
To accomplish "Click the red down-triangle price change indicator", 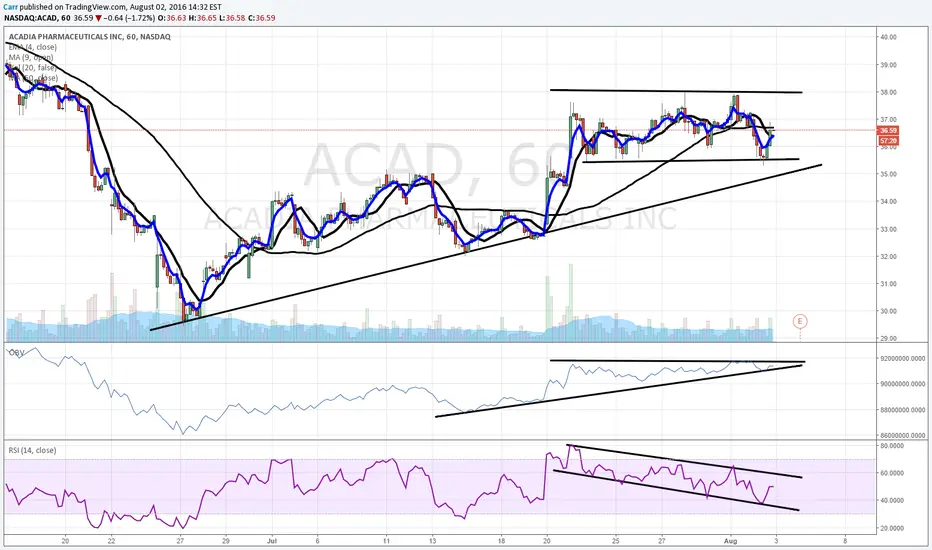I will (99, 18).
